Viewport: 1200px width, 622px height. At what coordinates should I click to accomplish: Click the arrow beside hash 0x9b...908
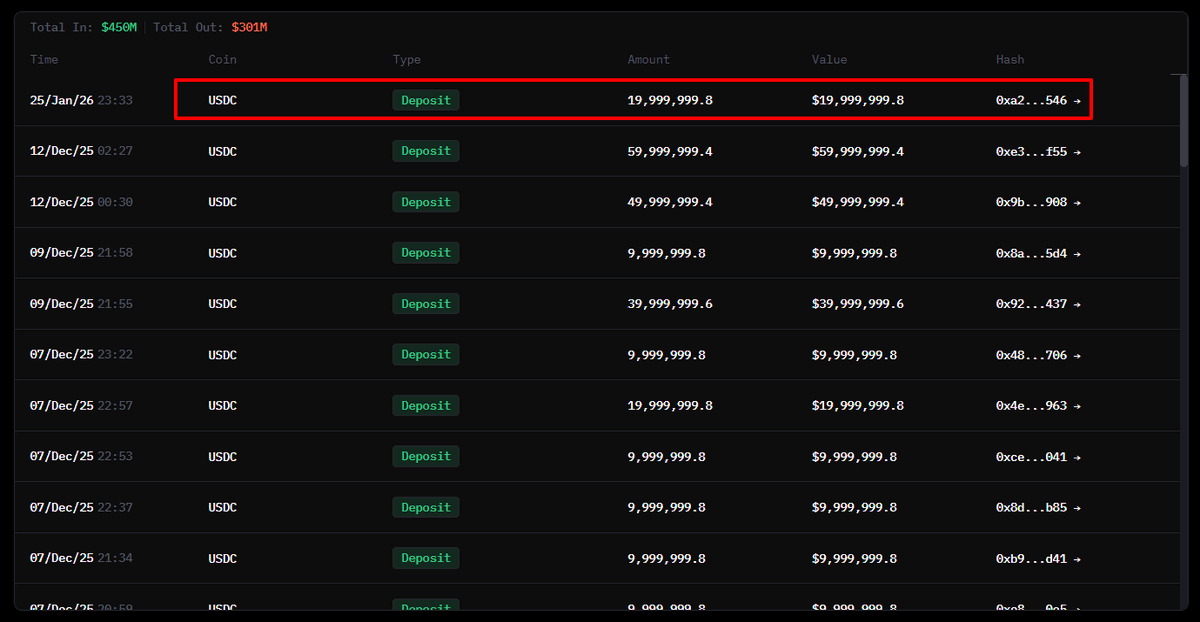(1077, 203)
